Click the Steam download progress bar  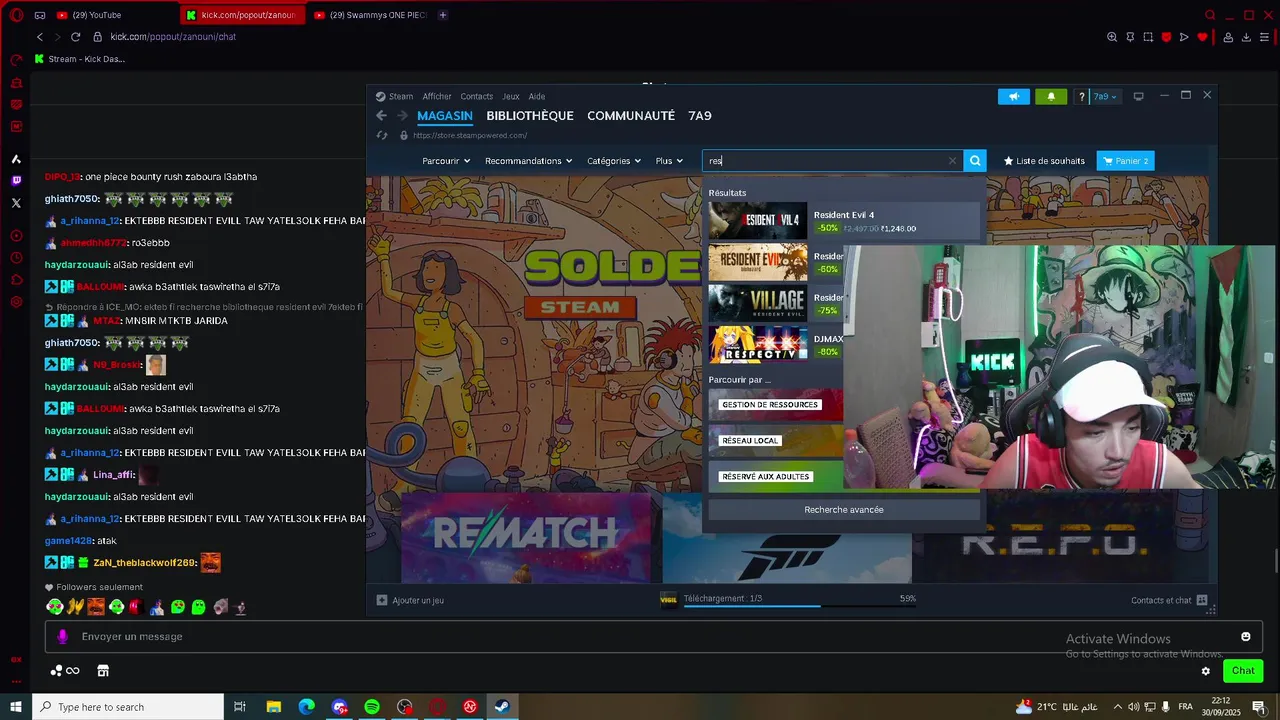point(800,604)
